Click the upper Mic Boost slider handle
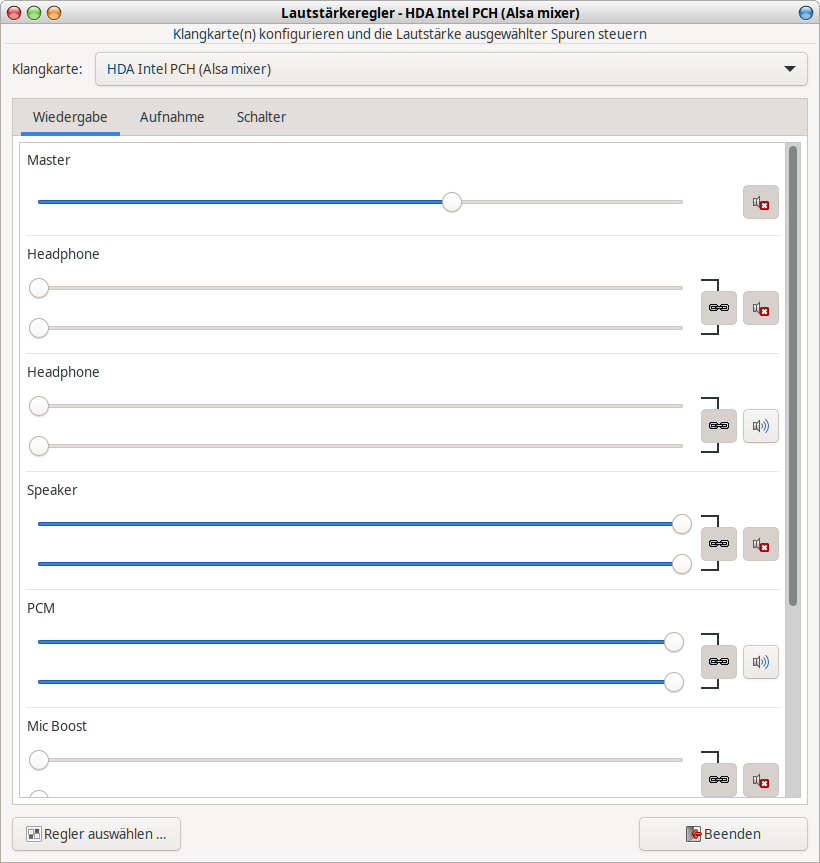The height and width of the screenshot is (863, 820). [x=39, y=760]
